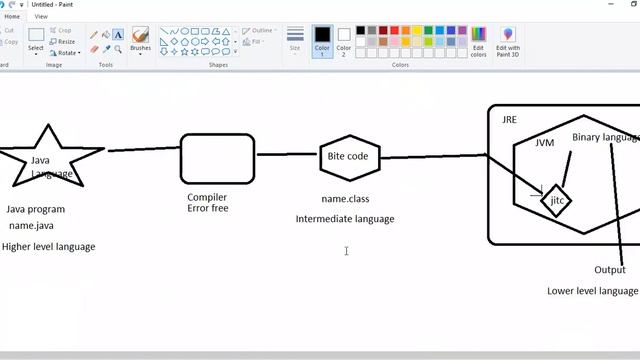Switch to the View ribbon tab
The width and height of the screenshot is (640, 360).
coord(41,16)
